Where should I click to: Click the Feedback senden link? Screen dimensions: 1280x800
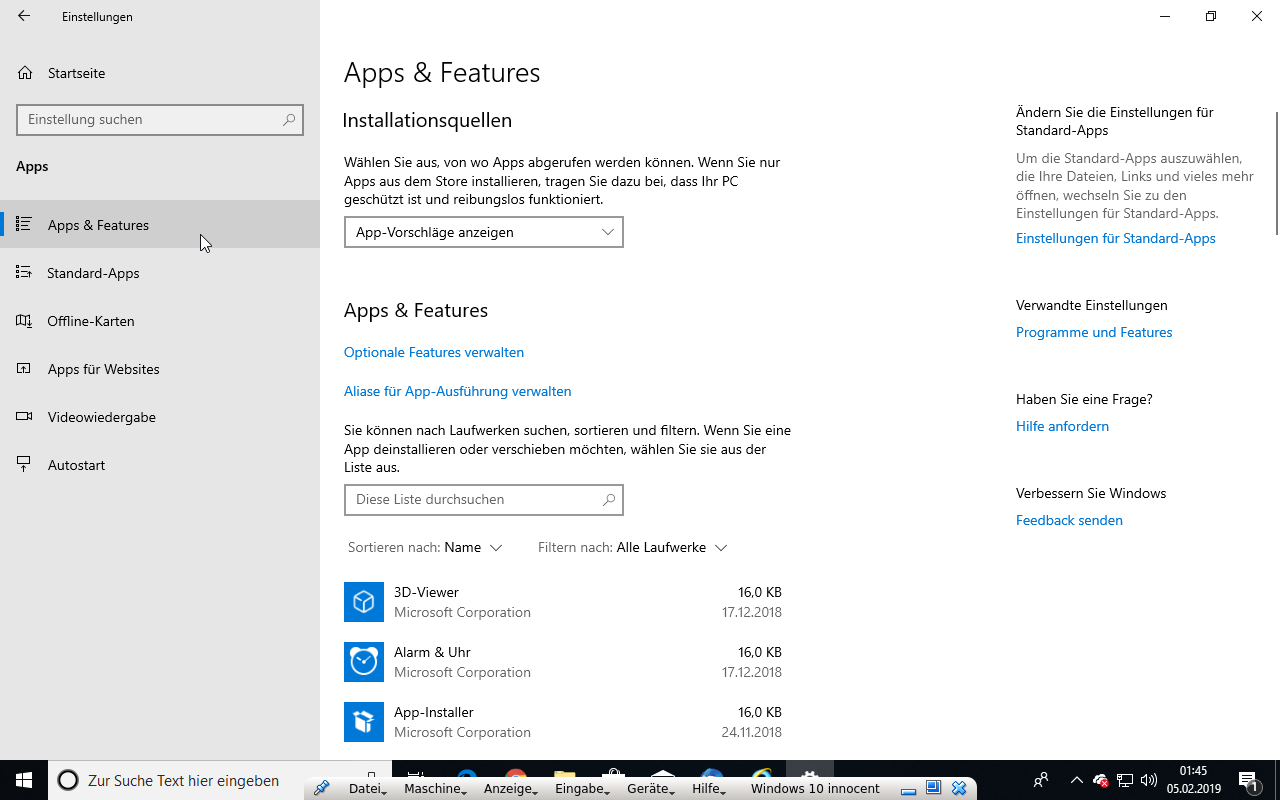point(1069,520)
